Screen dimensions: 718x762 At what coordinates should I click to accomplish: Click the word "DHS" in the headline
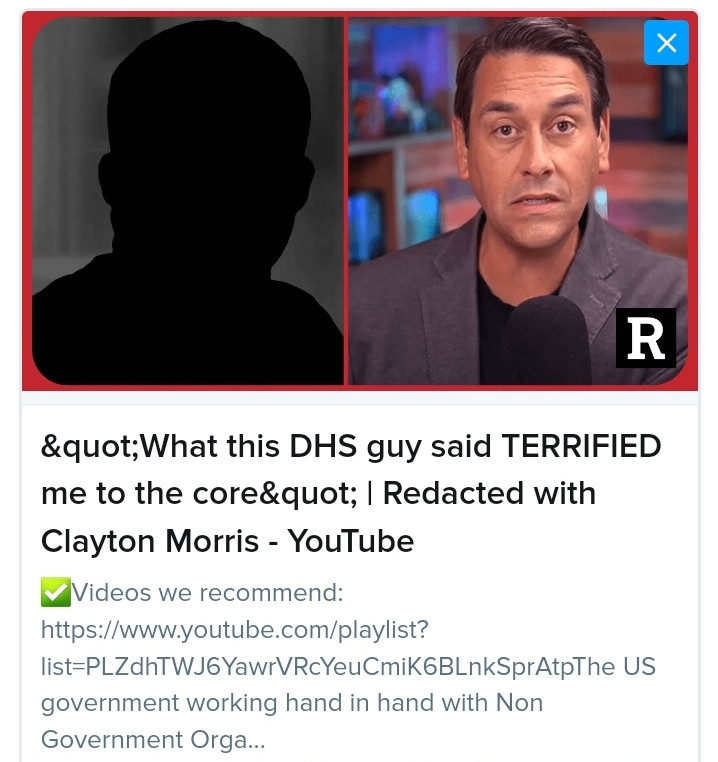pyautogui.click(x=323, y=446)
